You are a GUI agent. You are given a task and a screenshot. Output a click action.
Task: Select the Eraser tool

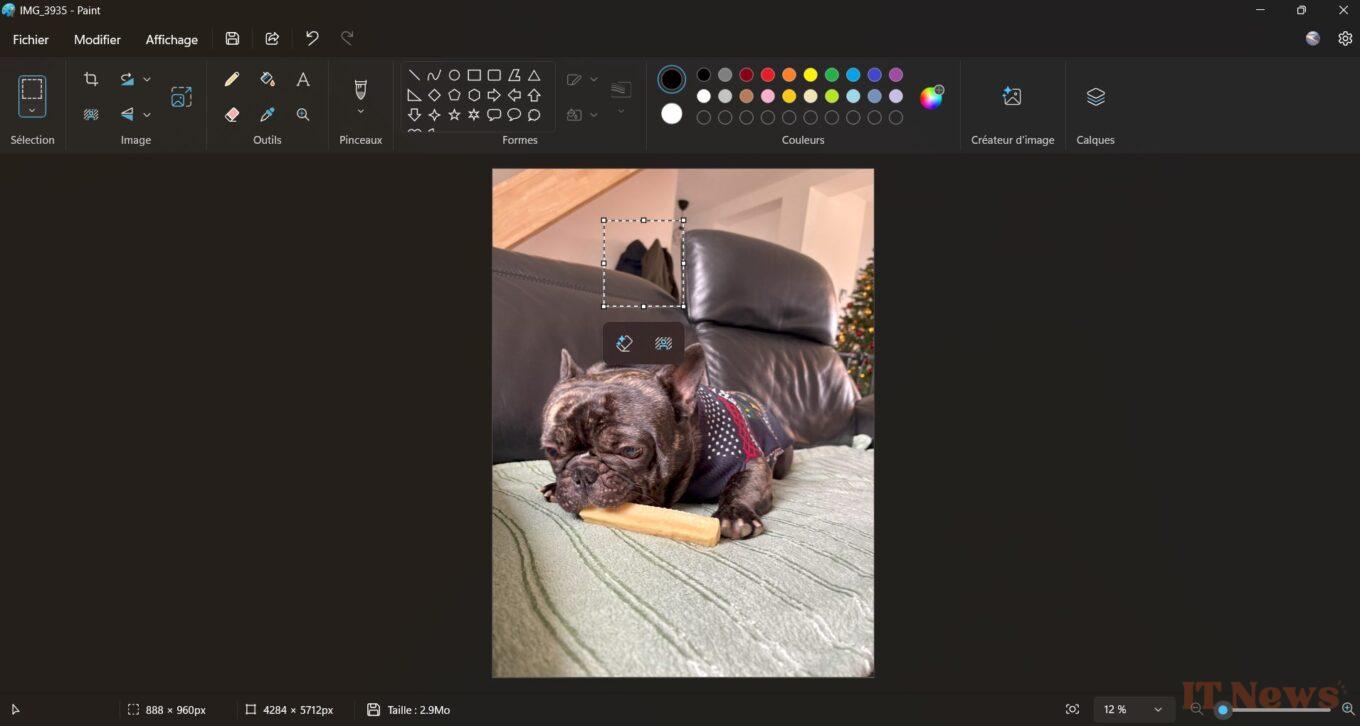(232, 115)
